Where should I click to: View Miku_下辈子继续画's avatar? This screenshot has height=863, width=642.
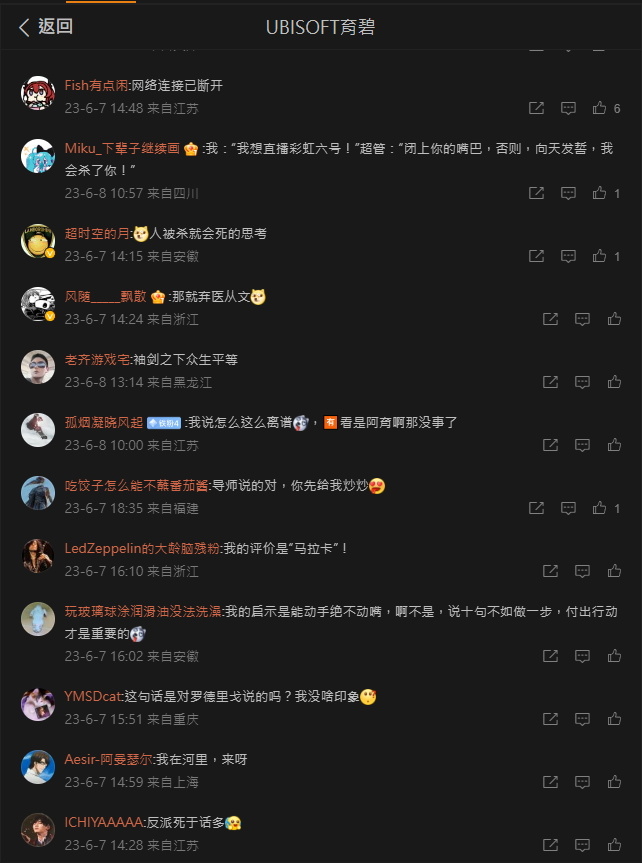tap(37, 156)
